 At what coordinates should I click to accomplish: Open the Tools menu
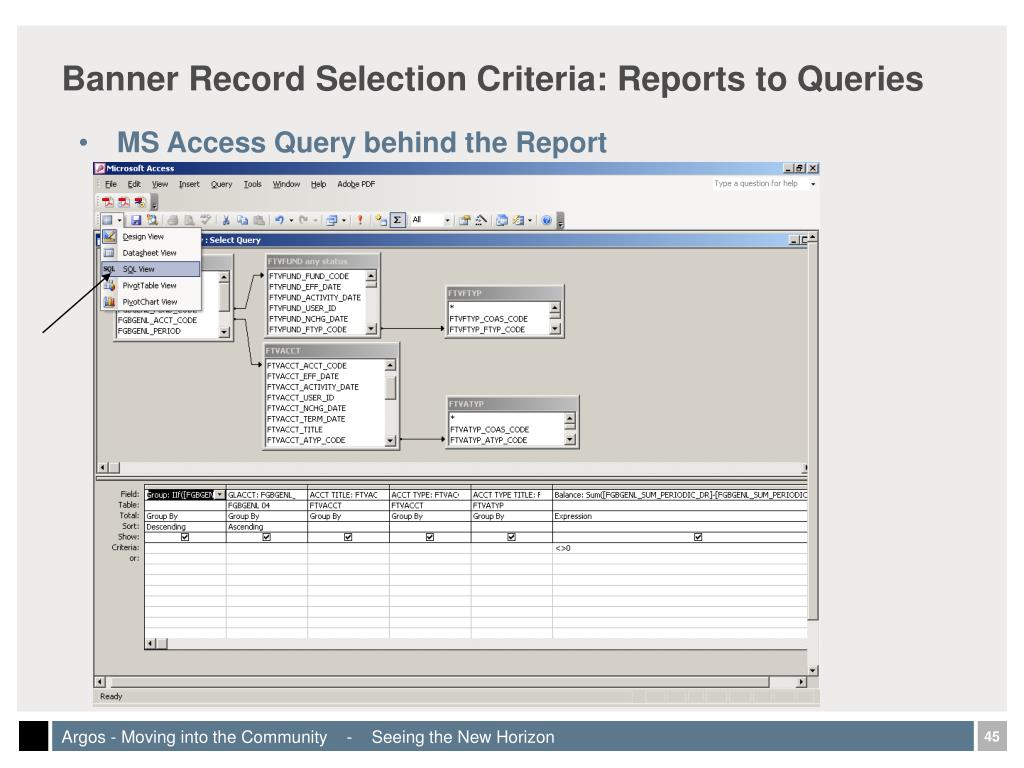tap(253, 184)
